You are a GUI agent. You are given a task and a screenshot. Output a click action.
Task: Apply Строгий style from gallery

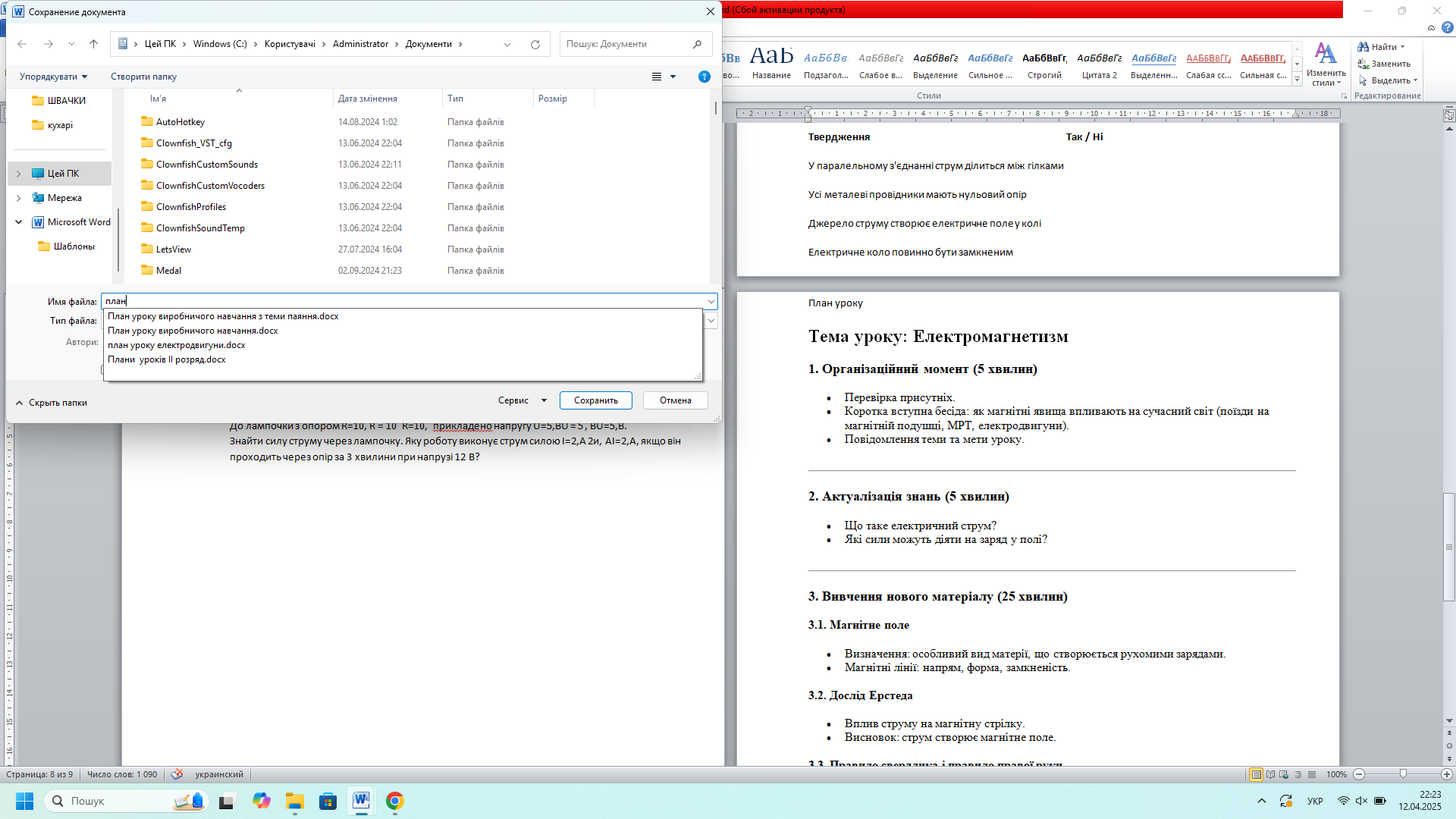[1044, 63]
